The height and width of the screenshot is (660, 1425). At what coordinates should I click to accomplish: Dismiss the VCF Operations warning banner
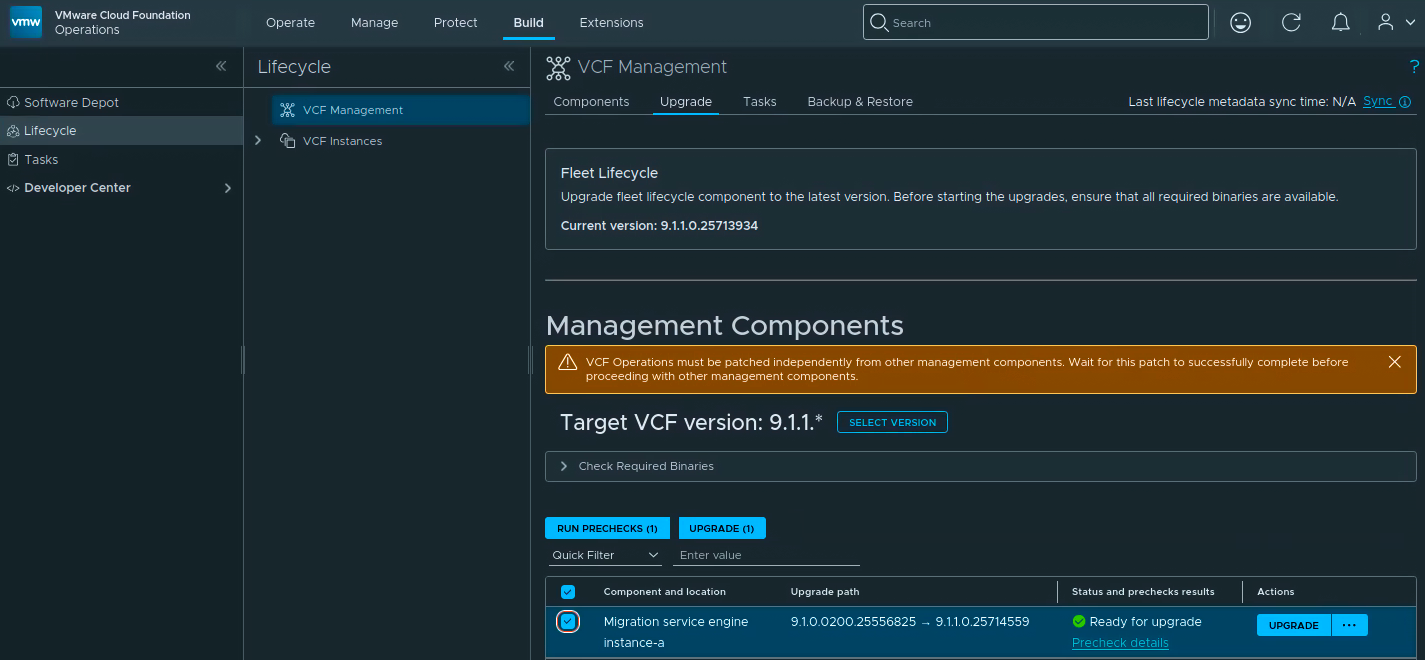pos(1395,362)
